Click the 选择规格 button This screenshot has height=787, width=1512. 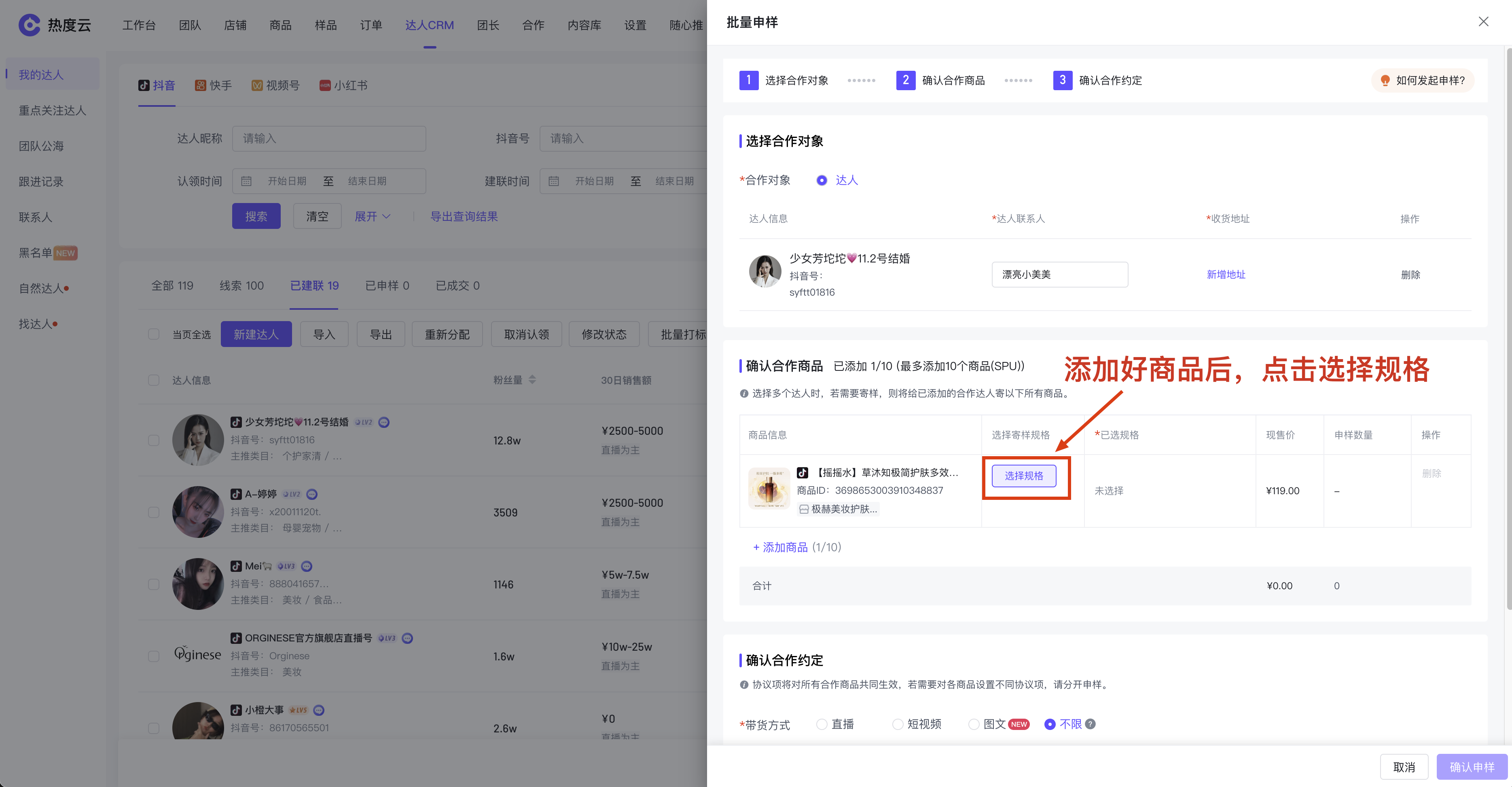[x=1024, y=475]
